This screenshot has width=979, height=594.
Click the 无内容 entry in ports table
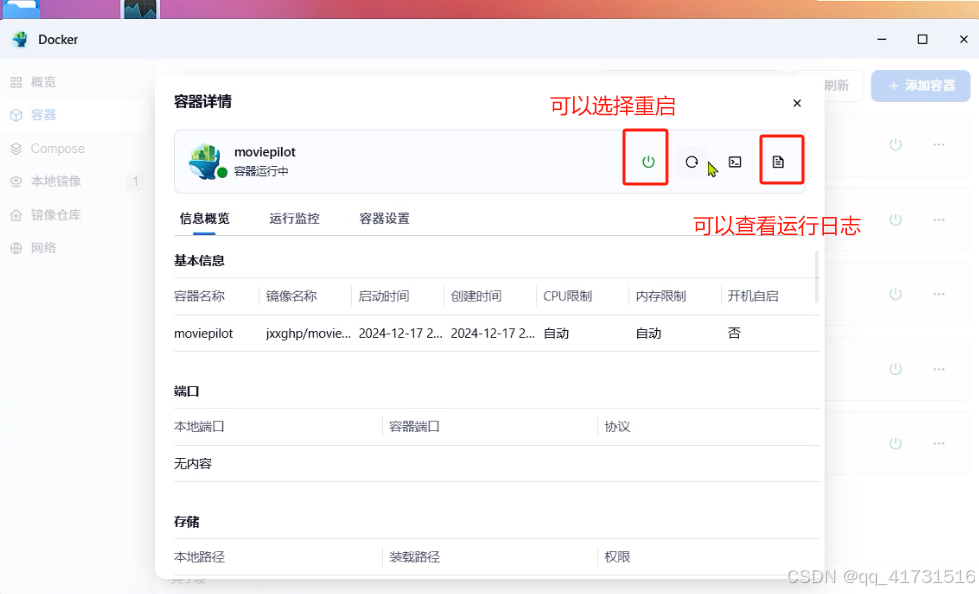pyautogui.click(x=193, y=463)
